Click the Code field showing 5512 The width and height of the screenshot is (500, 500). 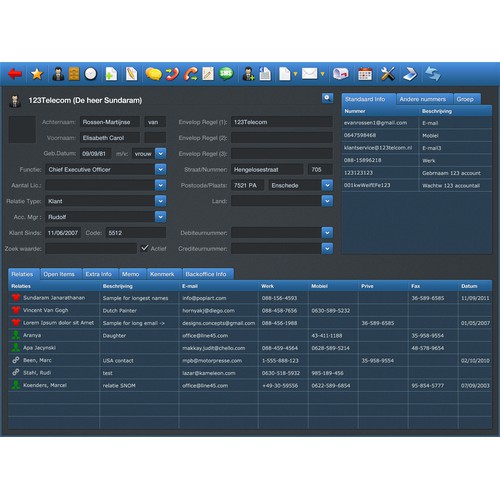click(x=136, y=233)
